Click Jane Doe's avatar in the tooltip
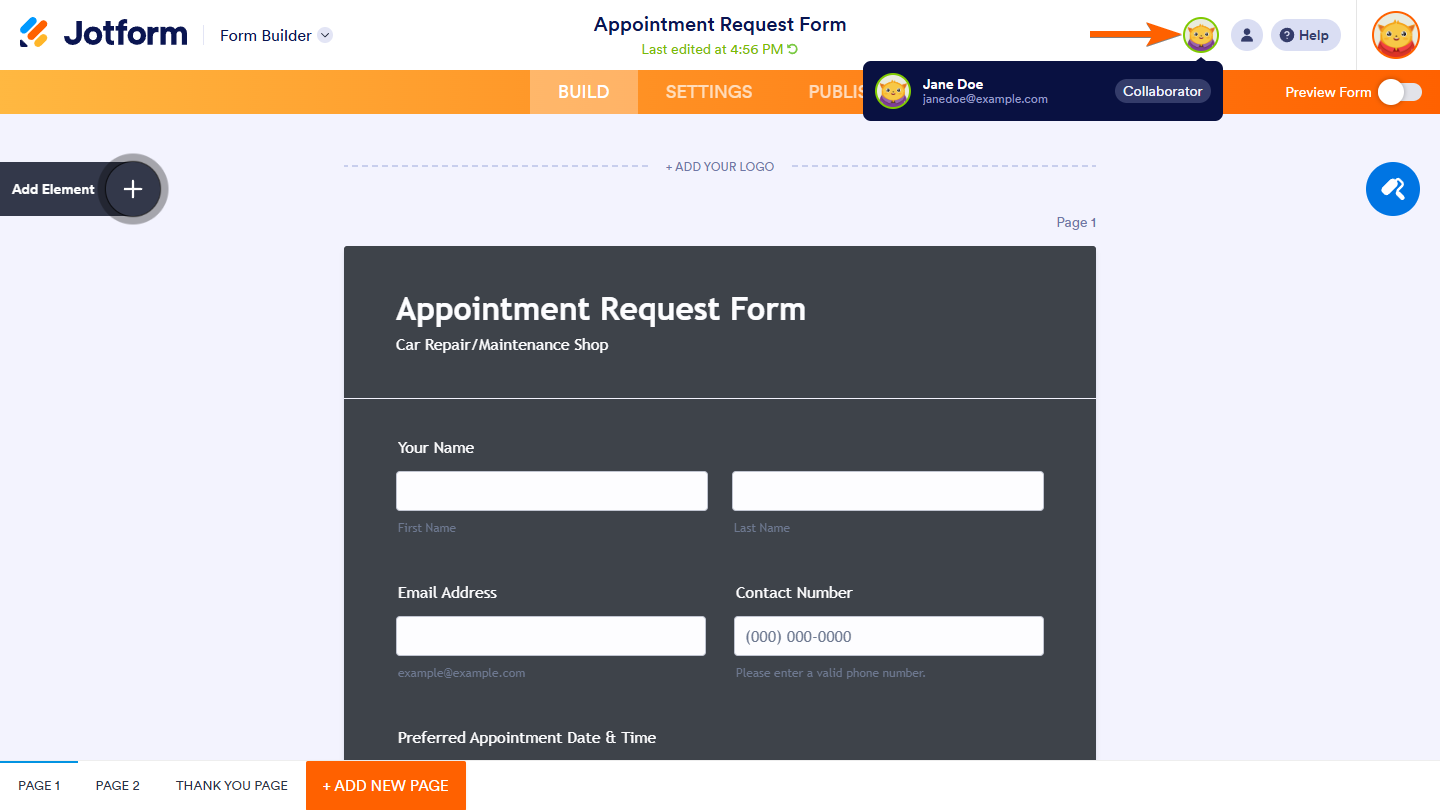 [892, 91]
